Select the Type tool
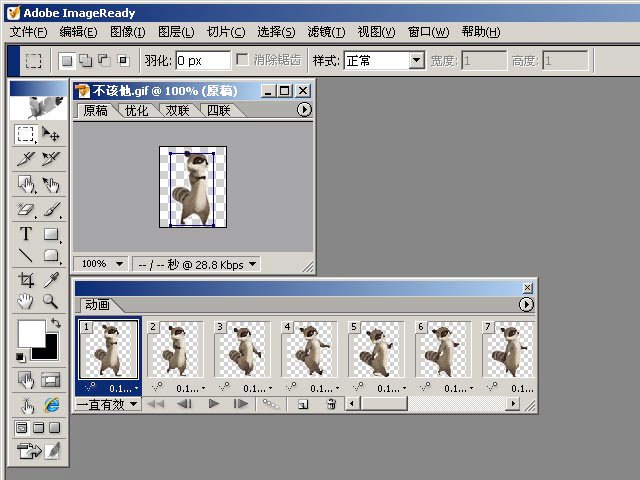640x480 pixels. [x=25, y=234]
